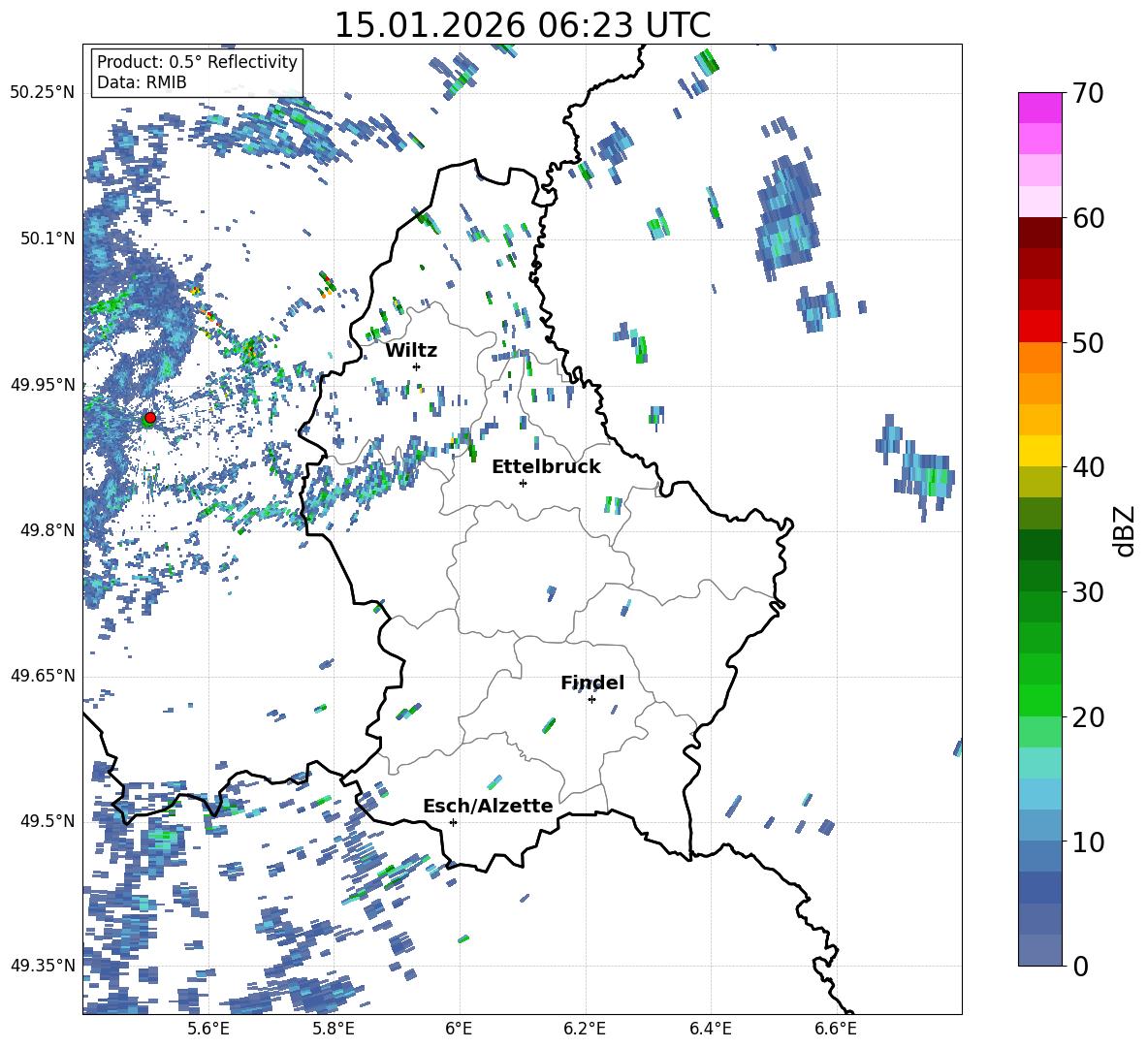Image resolution: width=1148 pixels, height=1048 pixels.
Task: Click the 49.8°N latitude tick label
Action: tap(48, 530)
